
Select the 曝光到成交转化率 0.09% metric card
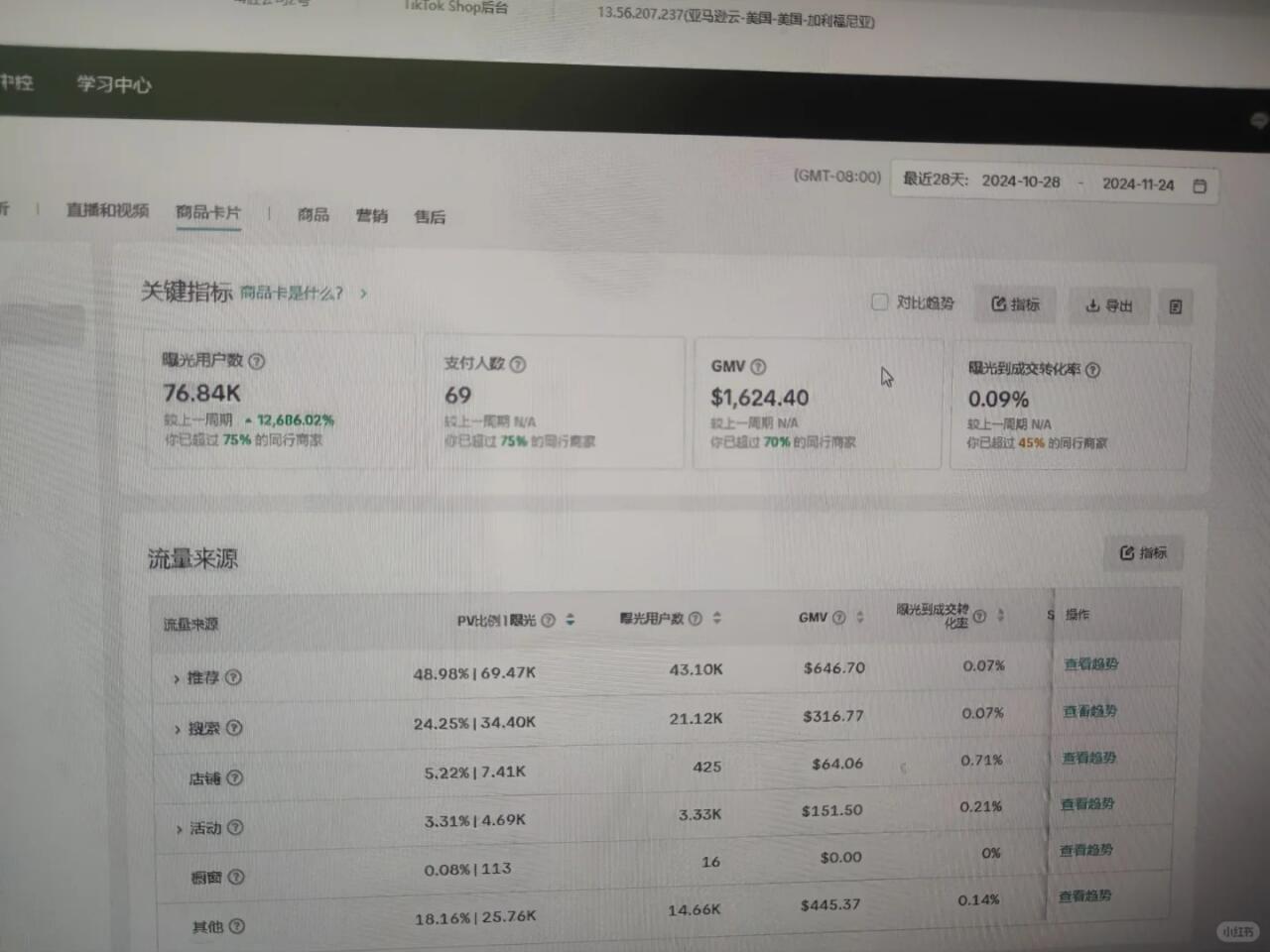click(x=1070, y=406)
